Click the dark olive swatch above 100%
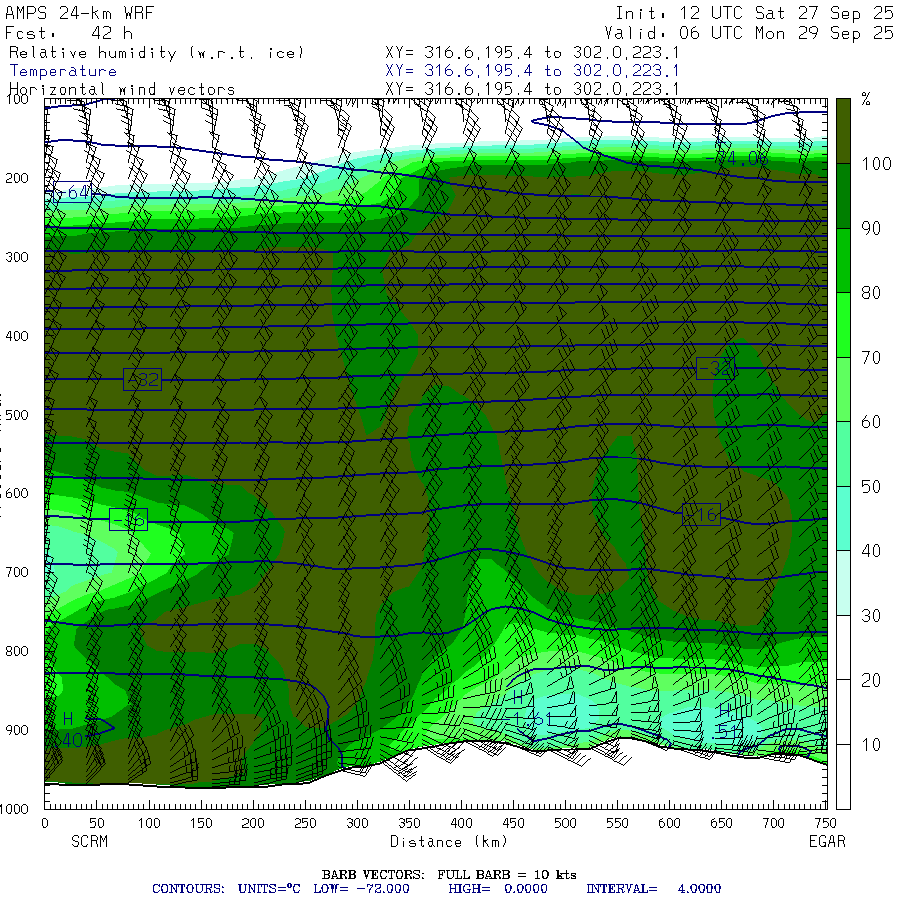 [x=843, y=130]
